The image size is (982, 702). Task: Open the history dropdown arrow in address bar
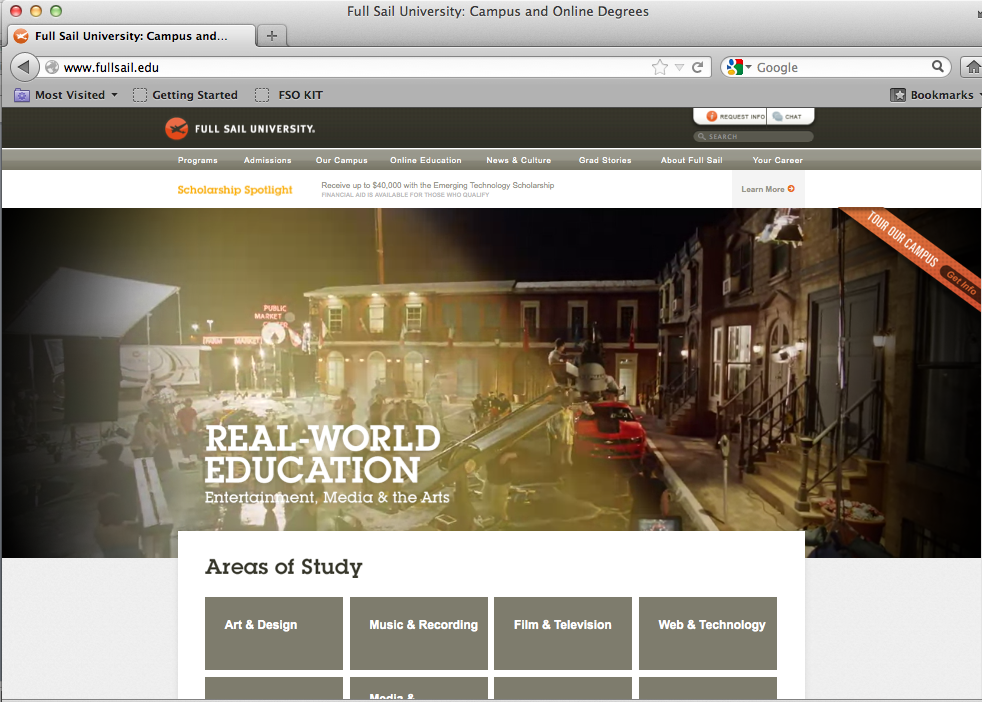(x=679, y=68)
